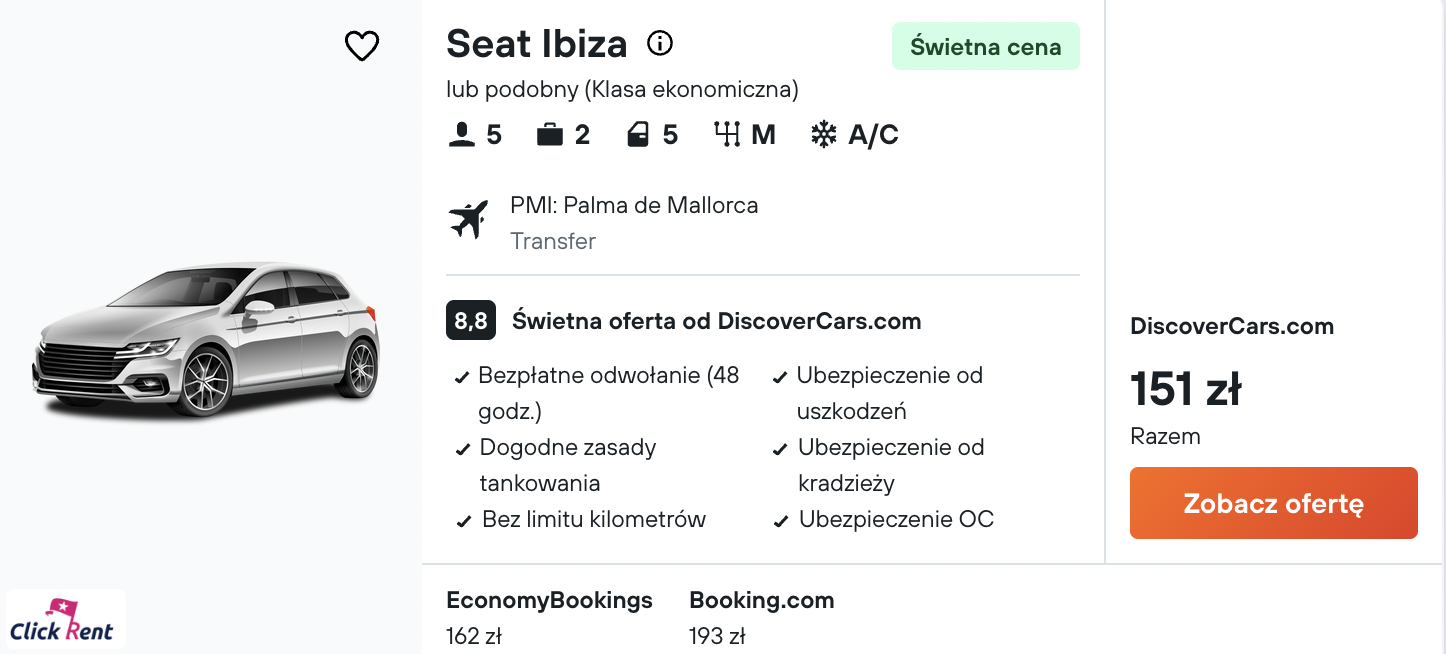Viewport: 1446px width, 654px height.
Task: Click the Seat Ibiza car title
Action: click(536, 44)
